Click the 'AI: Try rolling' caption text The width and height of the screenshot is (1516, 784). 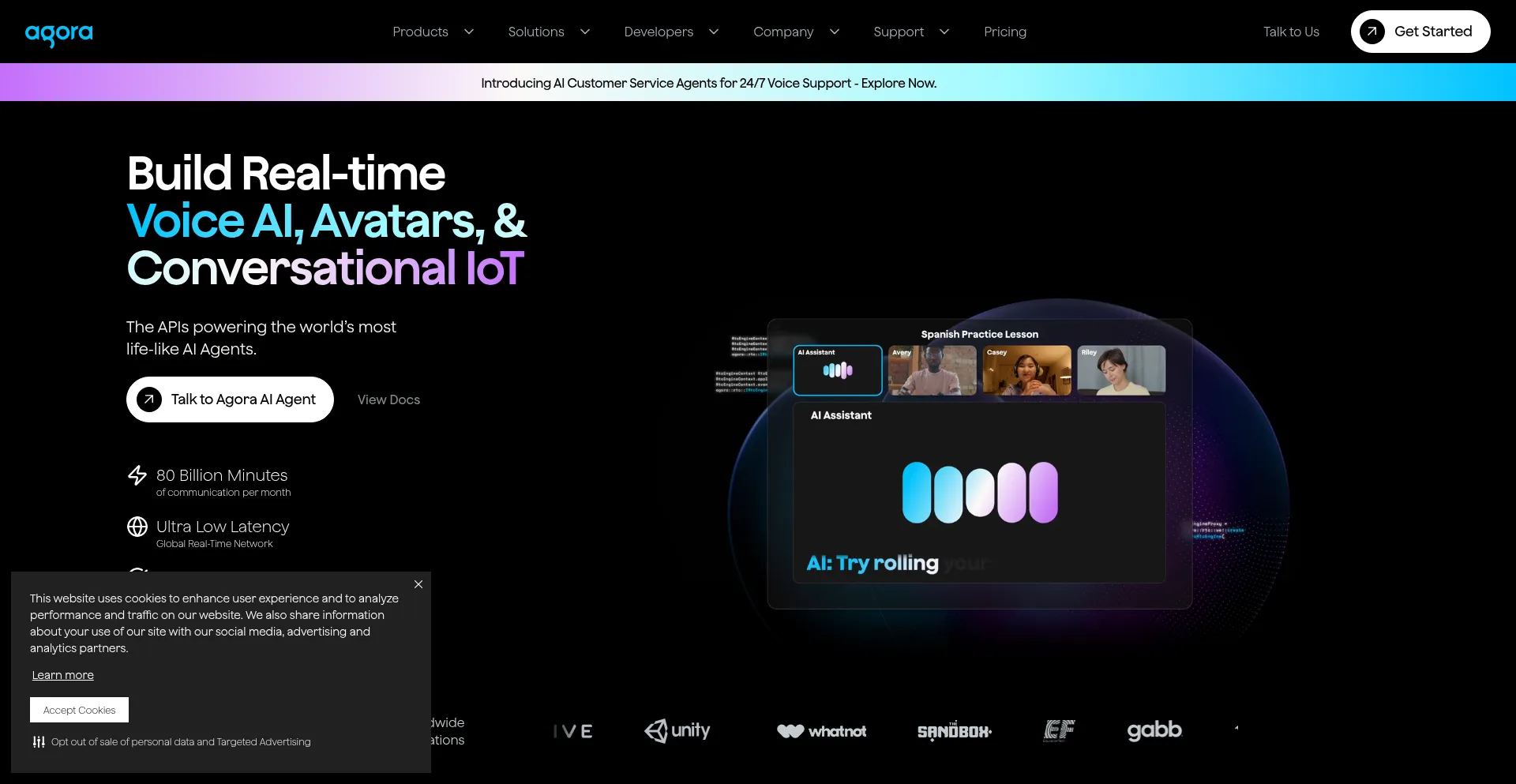tap(872, 563)
